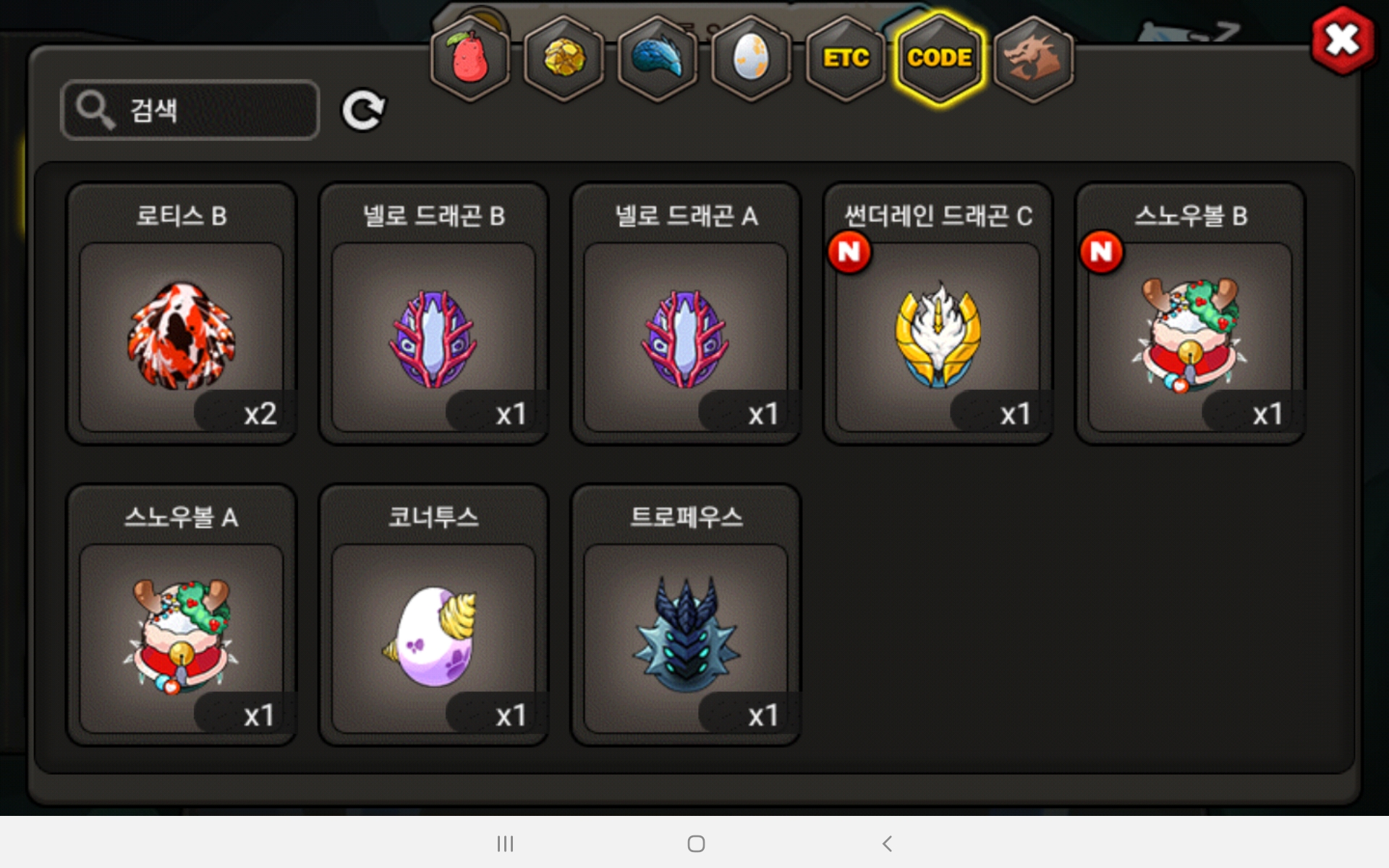Click the refresh arrow icon
Screen dimensions: 1389x868
(x=363, y=110)
